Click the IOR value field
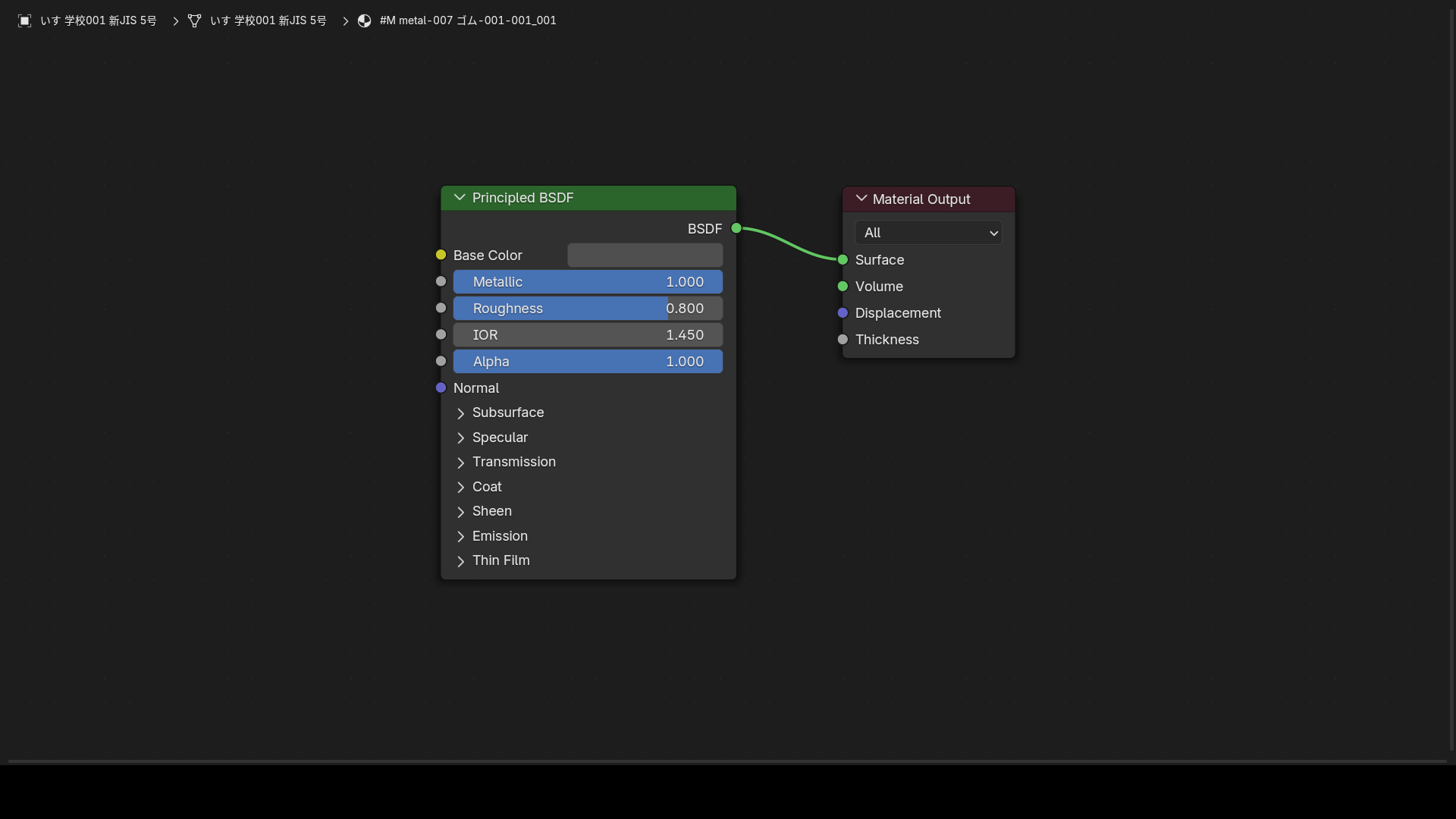This screenshot has height=819, width=1456. (x=588, y=335)
